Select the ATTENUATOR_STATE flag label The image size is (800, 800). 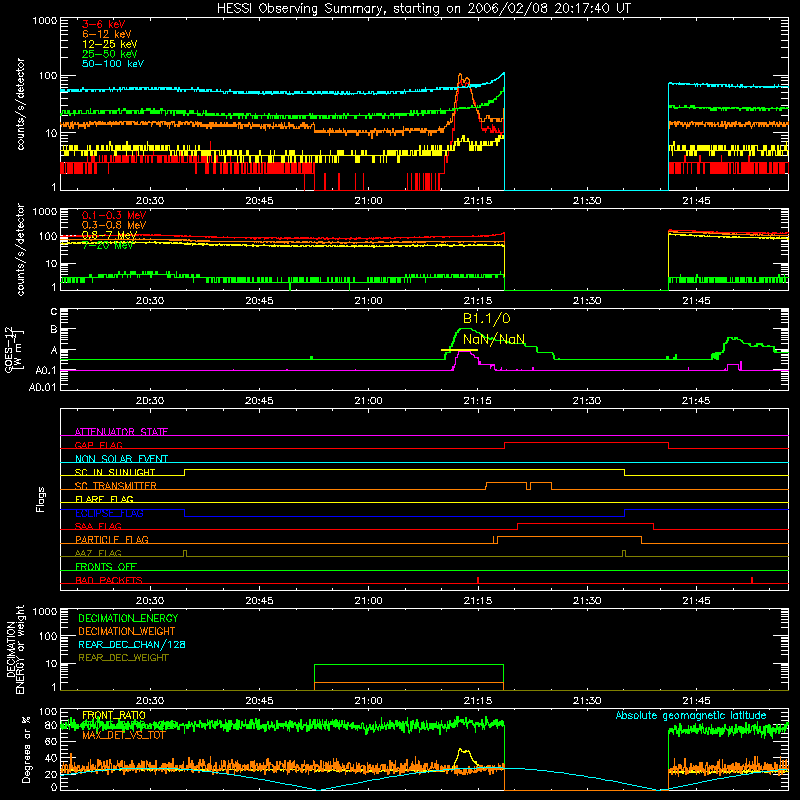point(121,432)
